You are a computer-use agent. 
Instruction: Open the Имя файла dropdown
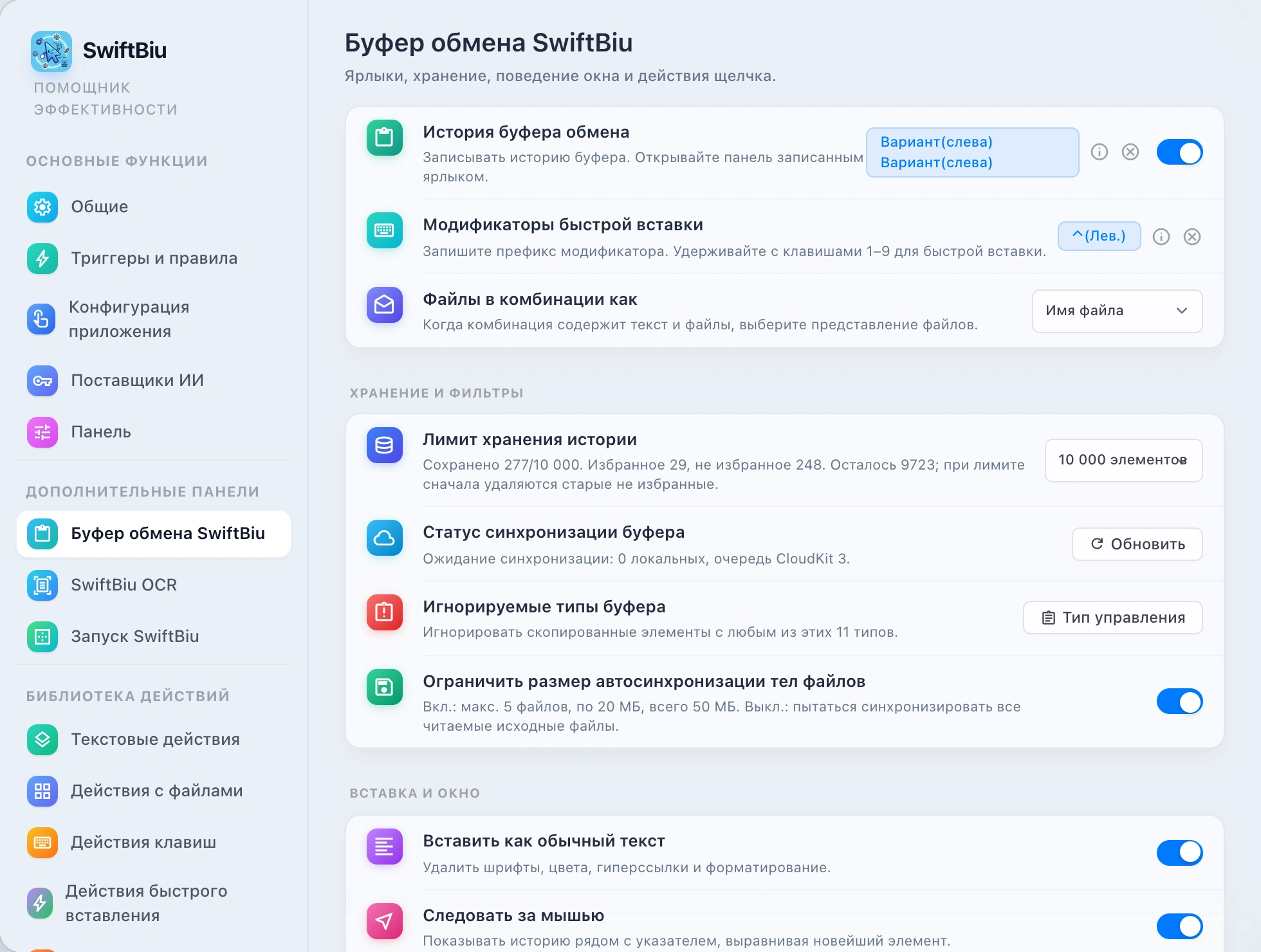pos(1118,311)
